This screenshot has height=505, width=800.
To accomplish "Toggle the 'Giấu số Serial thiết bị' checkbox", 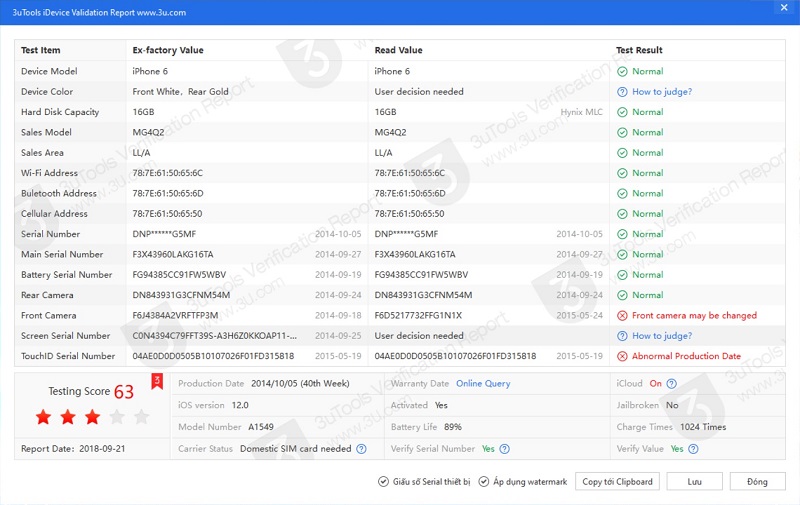I will 383,481.
